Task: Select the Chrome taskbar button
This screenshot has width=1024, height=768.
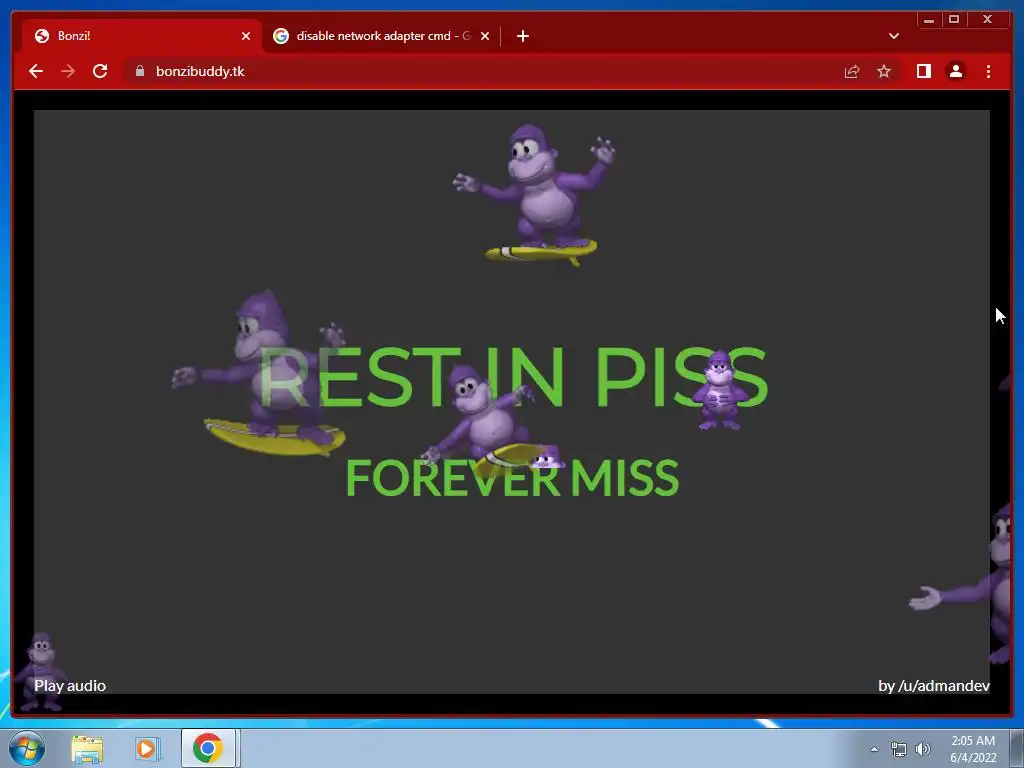Action: [x=208, y=748]
